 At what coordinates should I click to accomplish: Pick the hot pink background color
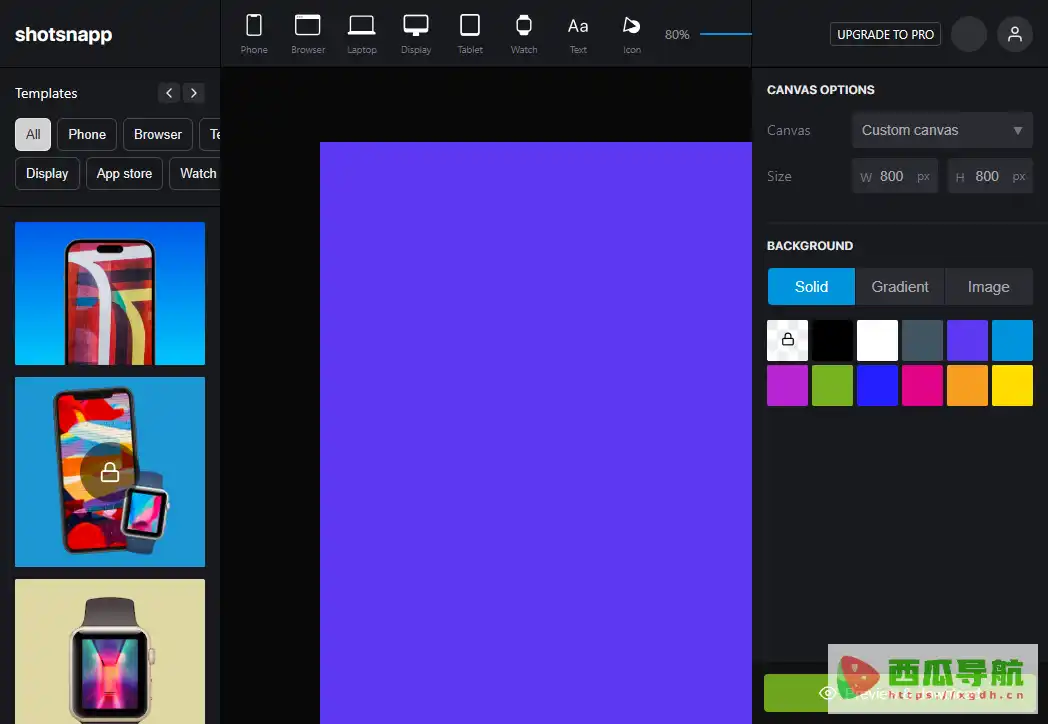point(922,386)
